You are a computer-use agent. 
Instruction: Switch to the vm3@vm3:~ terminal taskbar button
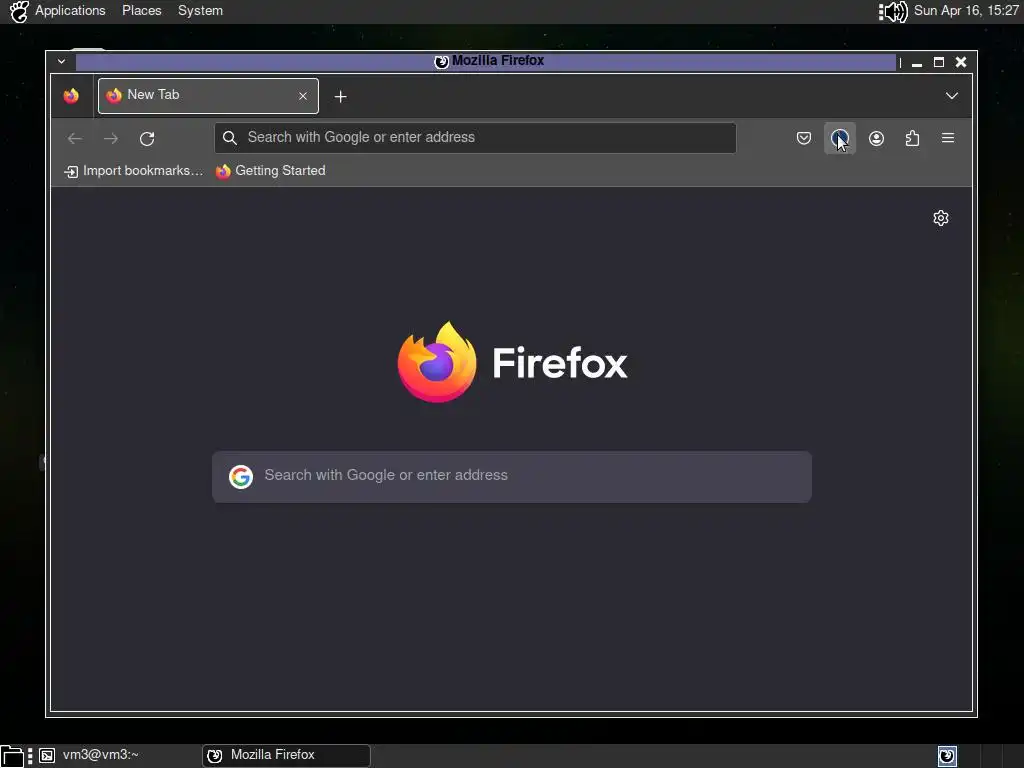[x=101, y=755]
